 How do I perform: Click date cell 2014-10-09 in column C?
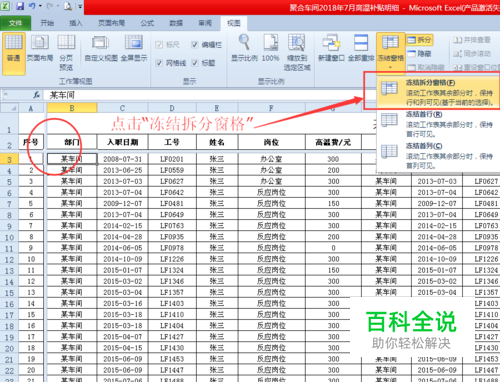[123, 259]
